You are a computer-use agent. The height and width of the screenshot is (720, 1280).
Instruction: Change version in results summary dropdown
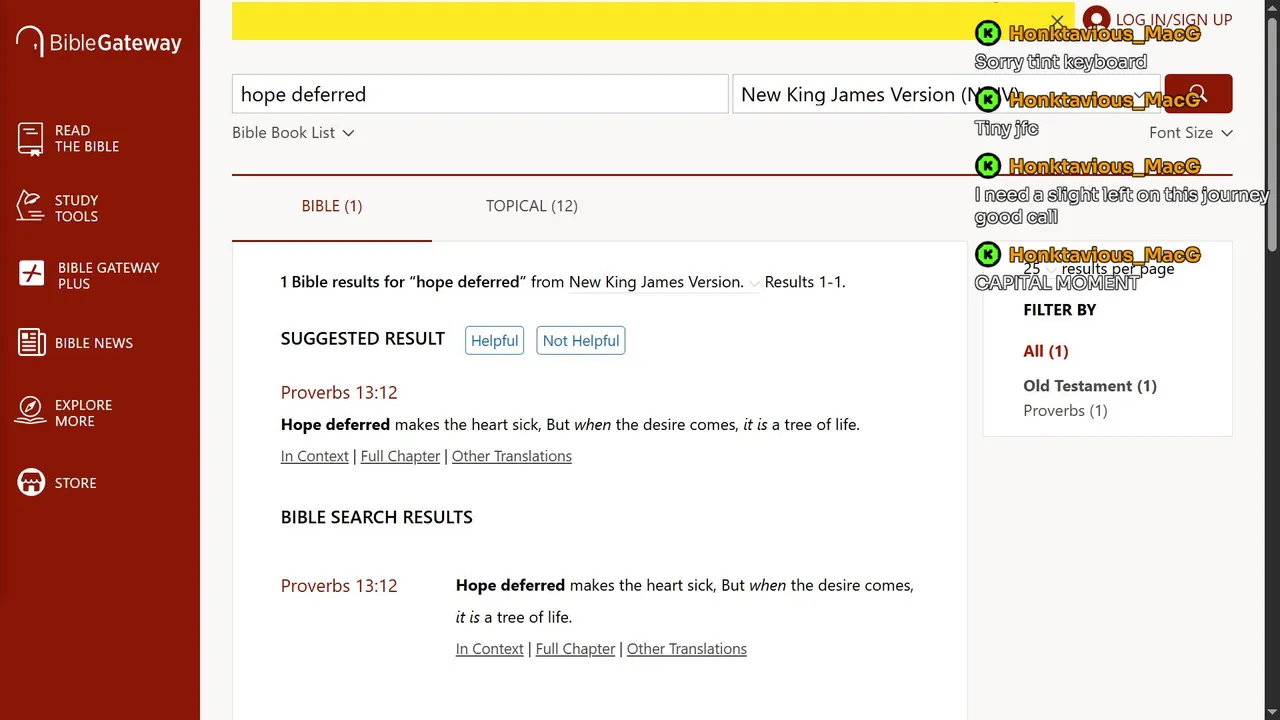tap(663, 282)
